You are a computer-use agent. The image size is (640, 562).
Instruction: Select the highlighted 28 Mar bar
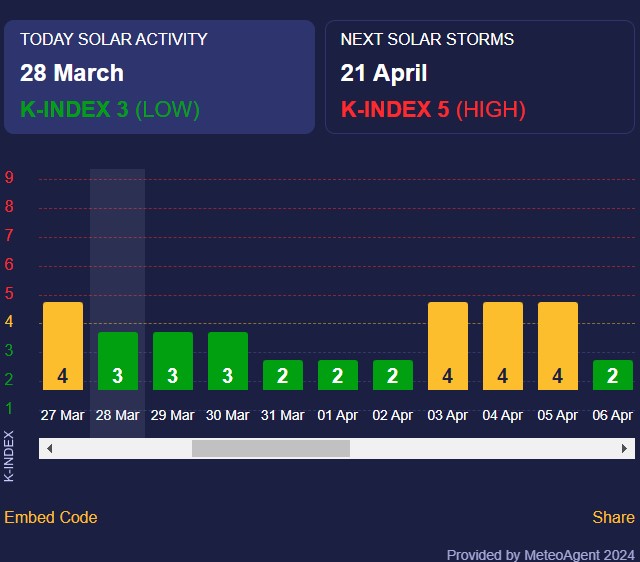click(118, 361)
